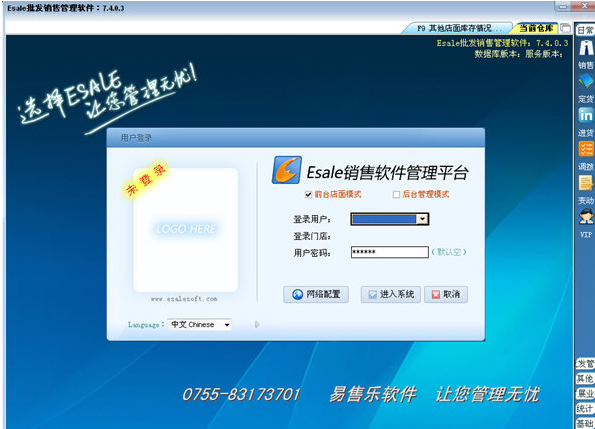This screenshot has height=429, width=595.
Task: Switch to the F9 其他店面库存情况 tab
Action: tap(458, 28)
